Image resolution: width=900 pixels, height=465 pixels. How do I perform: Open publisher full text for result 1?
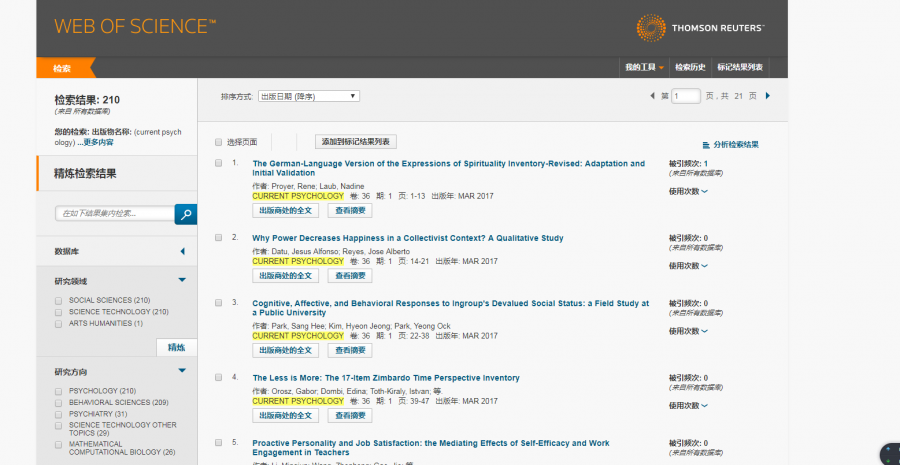coord(285,211)
